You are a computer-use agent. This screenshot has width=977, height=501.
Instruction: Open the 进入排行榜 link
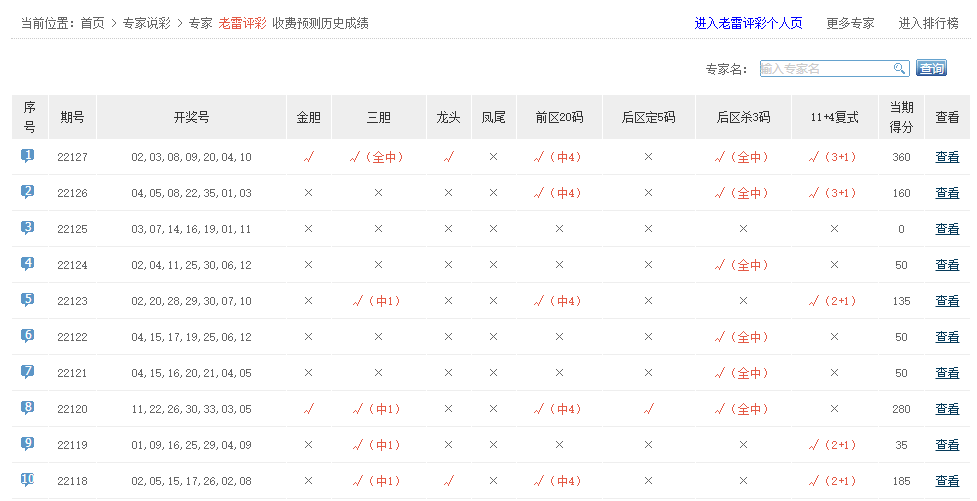928,23
